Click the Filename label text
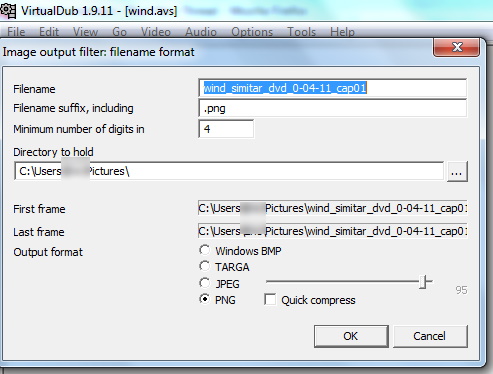Screen dimensions: 493x374 [x=34, y=89]
